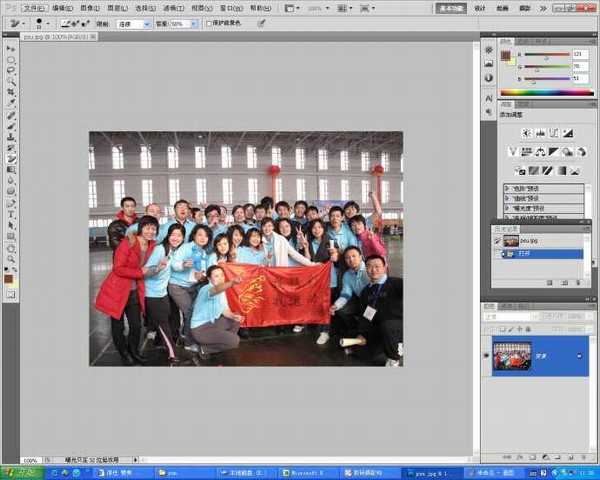Select the Crop tool in the toolbar

tap(11, 92)
